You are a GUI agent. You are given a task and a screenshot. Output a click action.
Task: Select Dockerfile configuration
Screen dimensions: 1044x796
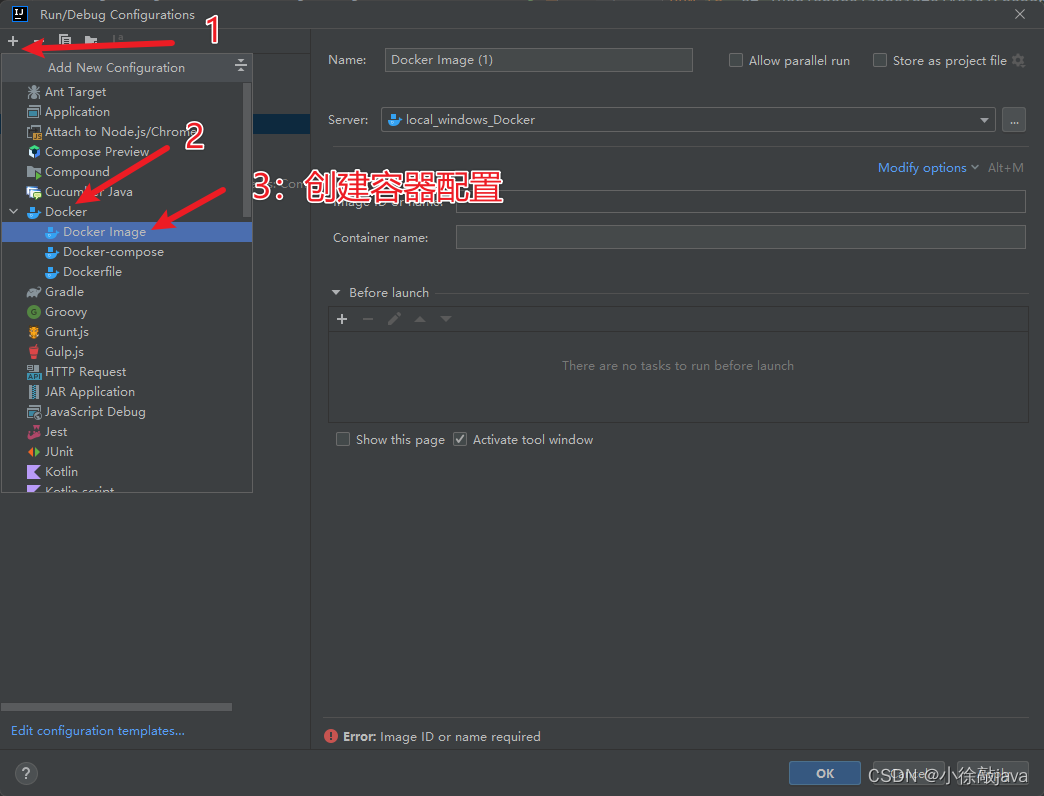coord(127,272)
